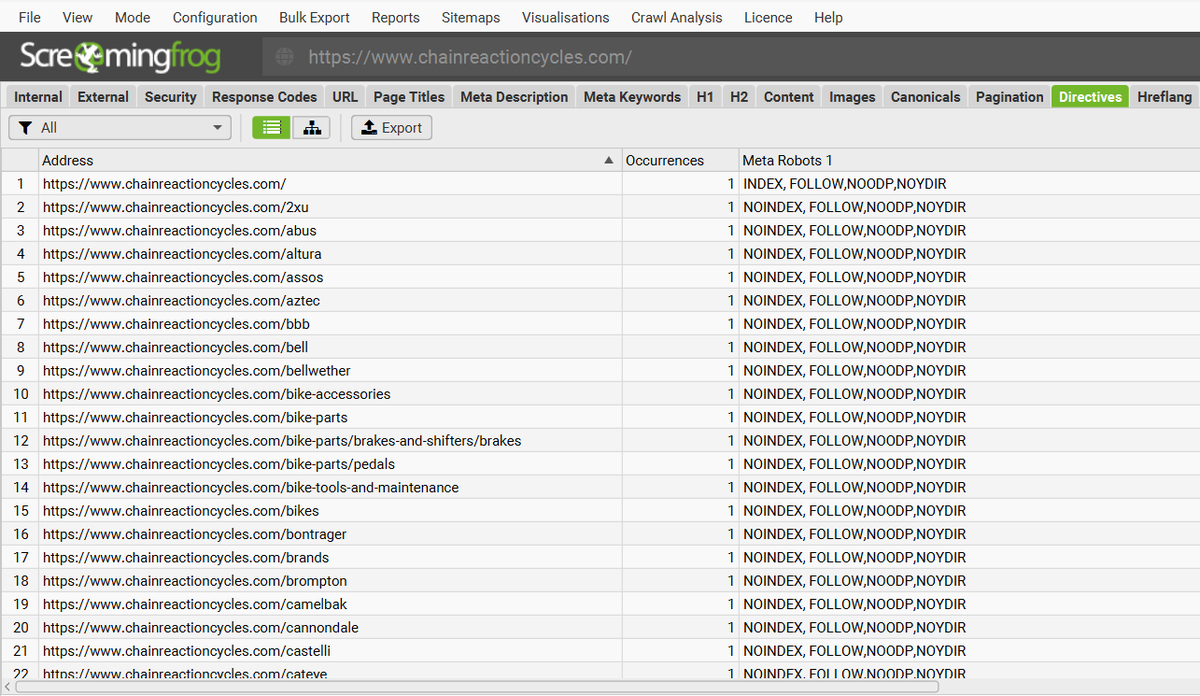The width and height of the screenshot is (1200, 696).
Task: Switch to the Pagination tab
Action: click(1009, 97)
